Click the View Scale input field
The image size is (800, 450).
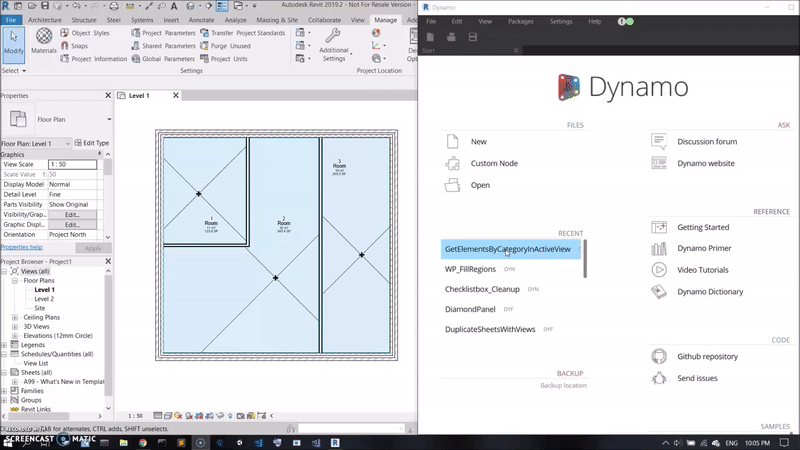[x=72, y=164]
